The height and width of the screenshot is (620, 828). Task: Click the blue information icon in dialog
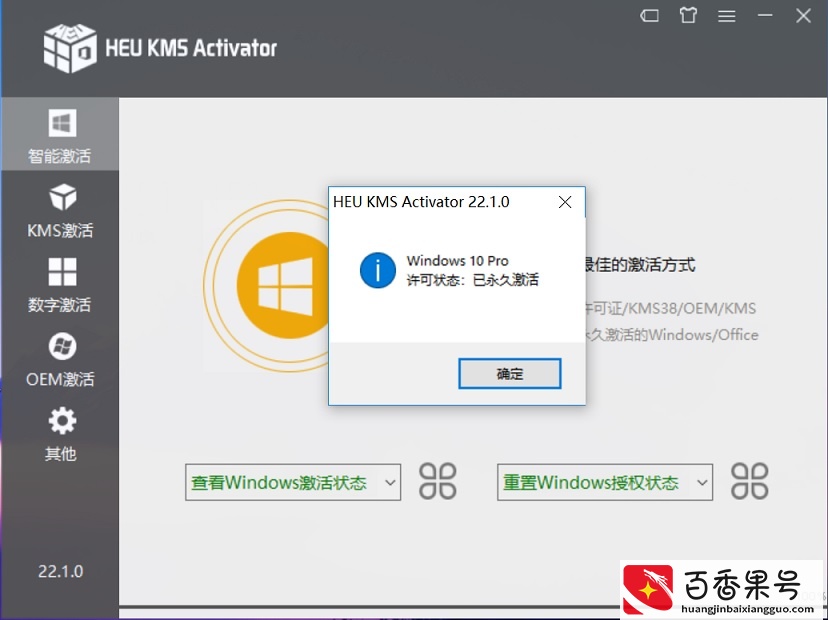pos(378,270)
